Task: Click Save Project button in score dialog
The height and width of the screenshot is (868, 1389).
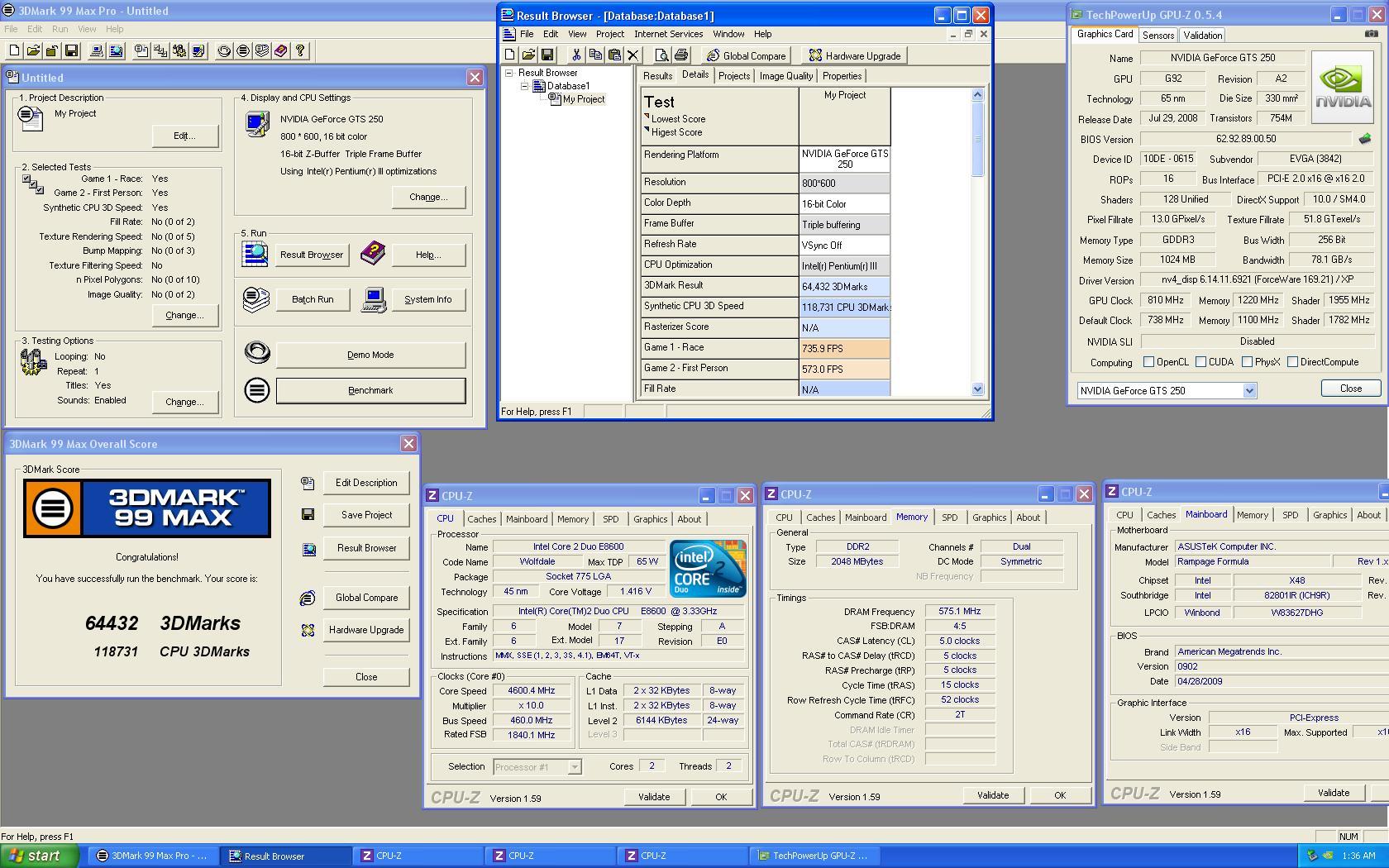Action: (x=366, y=515)
